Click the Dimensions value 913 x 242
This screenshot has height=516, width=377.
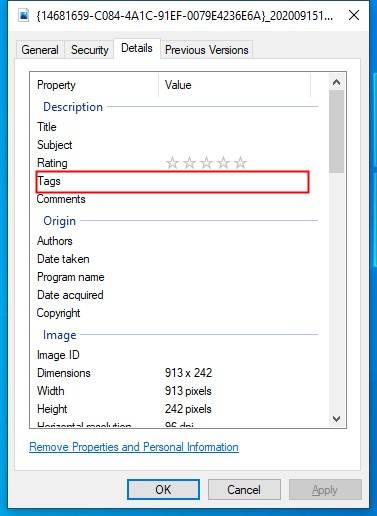[188, 373]
